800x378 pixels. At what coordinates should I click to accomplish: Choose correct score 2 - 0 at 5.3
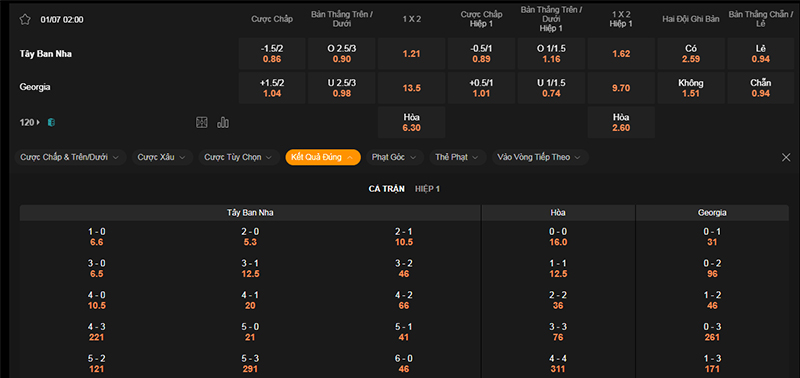(x=250, y=237)
